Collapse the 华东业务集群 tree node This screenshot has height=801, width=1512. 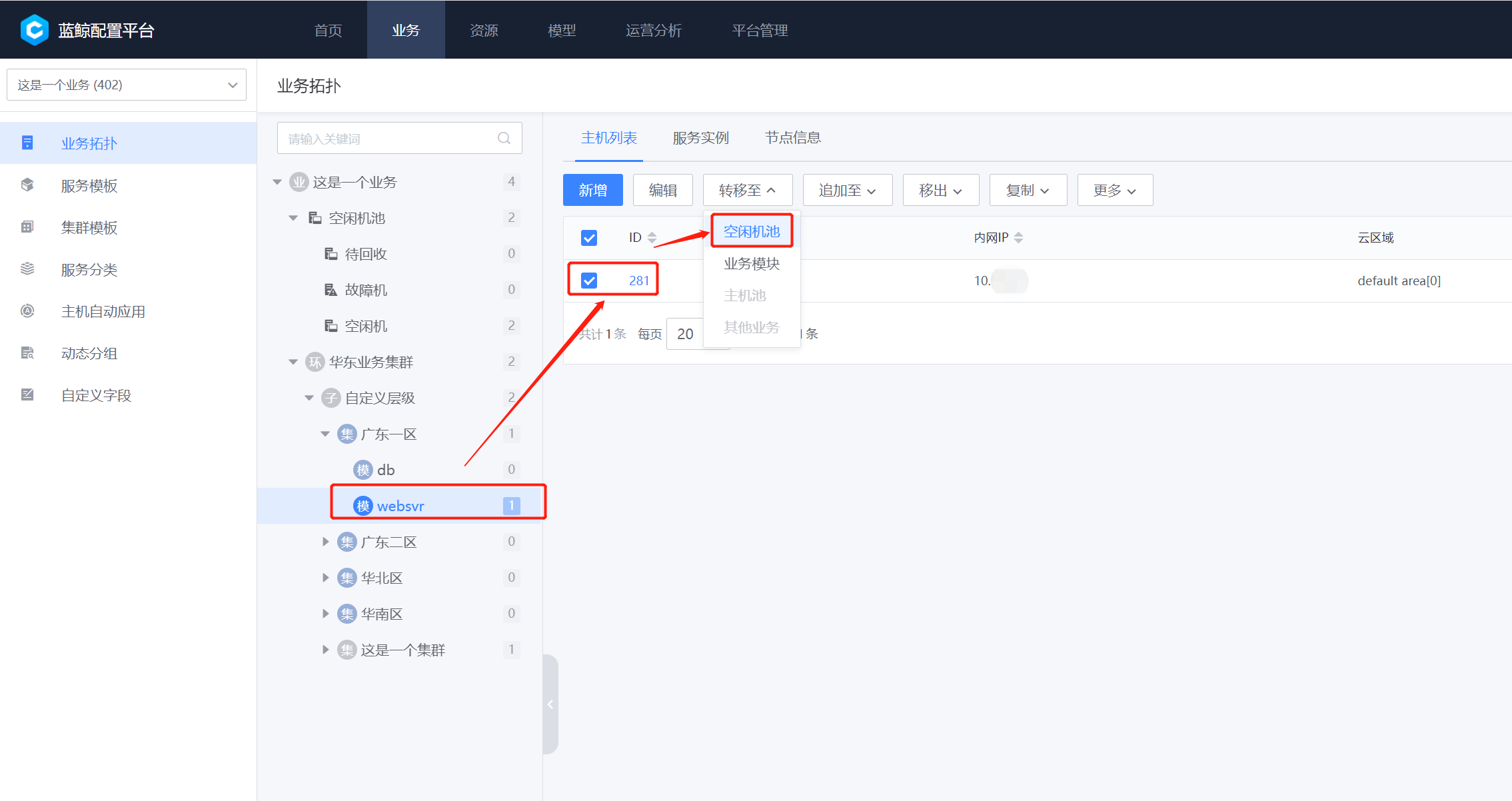[293, 362]
